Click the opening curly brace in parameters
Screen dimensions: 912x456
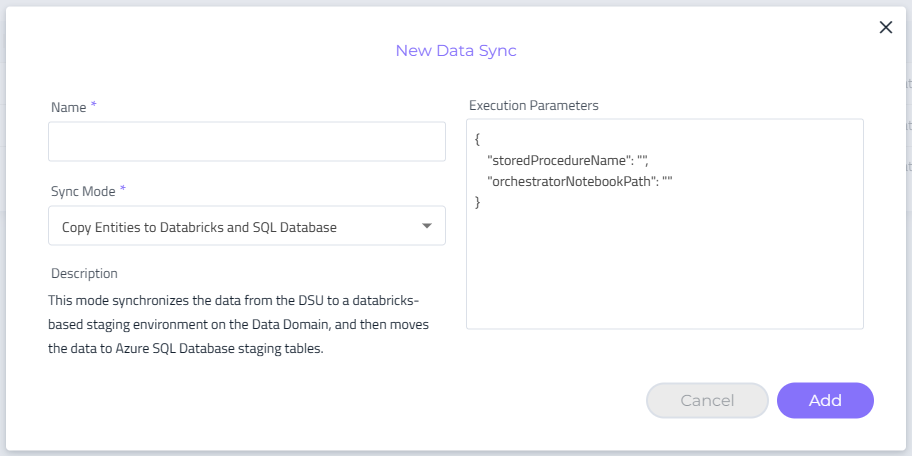tap(478, 139)
